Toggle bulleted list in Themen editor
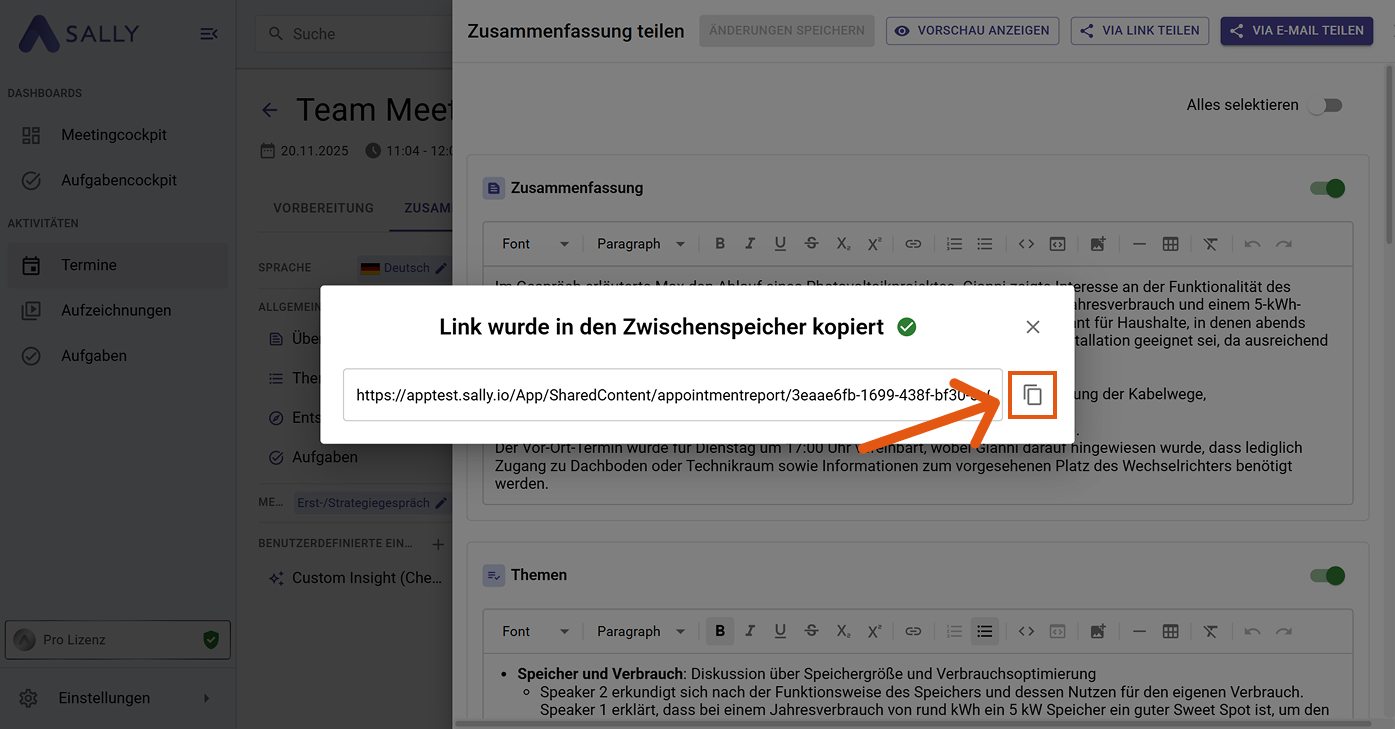Viewport: 1395px width, 729px height. (985, 631)
